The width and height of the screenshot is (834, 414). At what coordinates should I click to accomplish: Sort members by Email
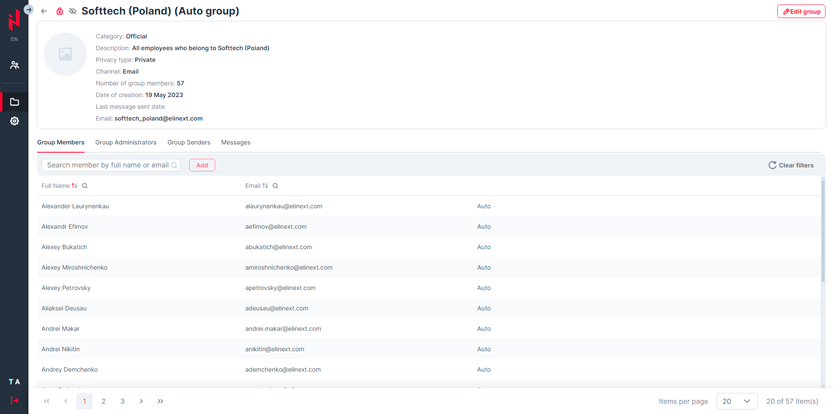tap(265, 186)
